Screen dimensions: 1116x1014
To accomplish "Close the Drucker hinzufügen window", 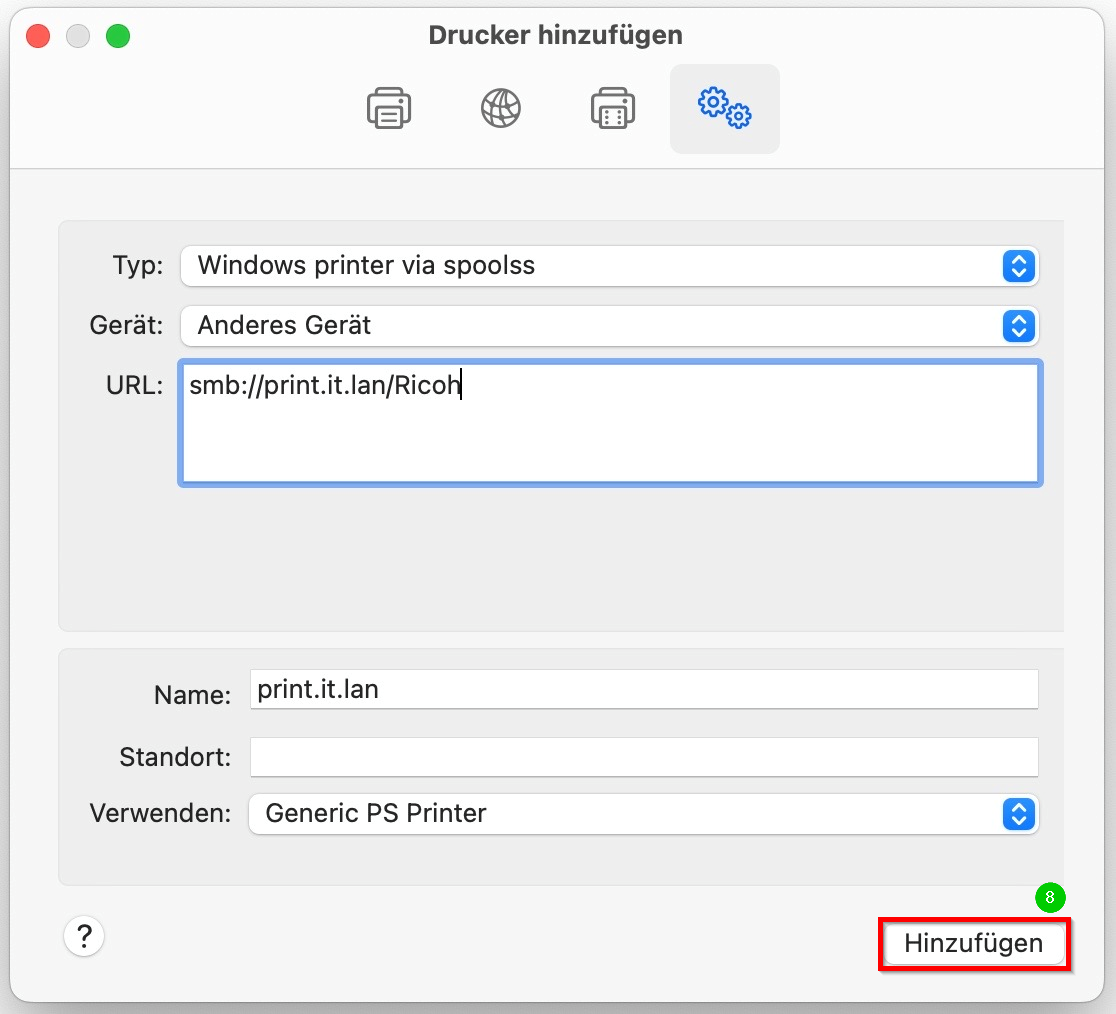I will pyautogui.click(x=38, y=37).
